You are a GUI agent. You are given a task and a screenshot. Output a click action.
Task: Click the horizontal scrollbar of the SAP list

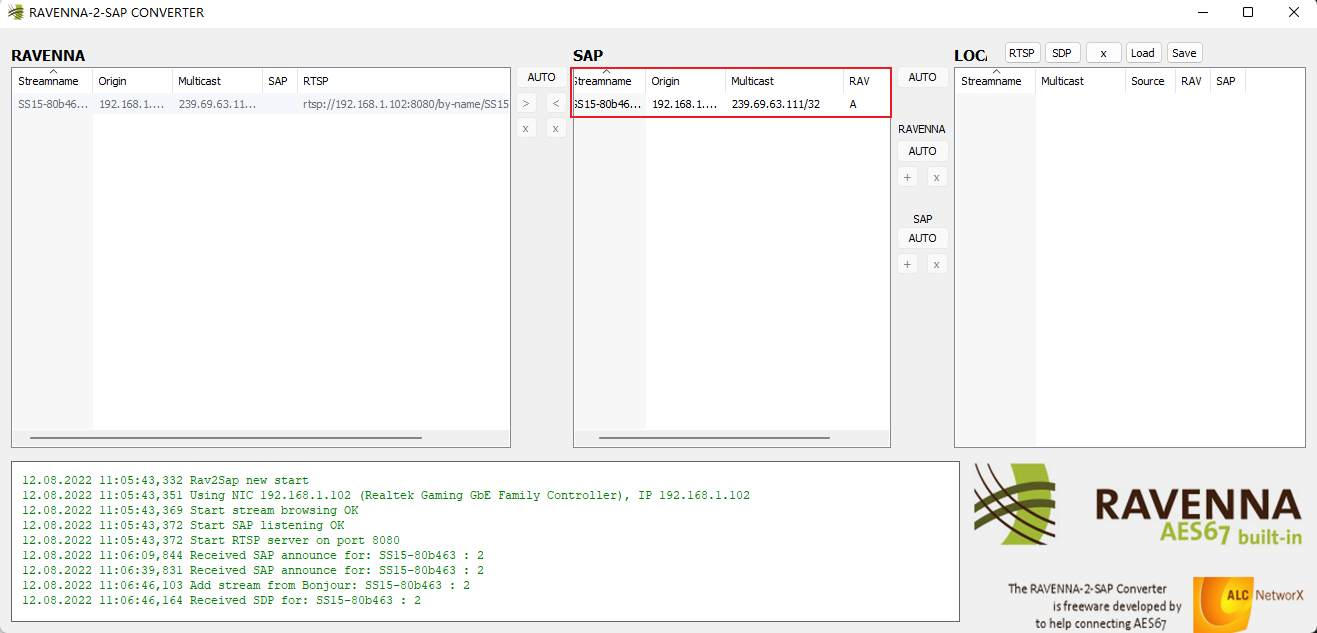714,438
